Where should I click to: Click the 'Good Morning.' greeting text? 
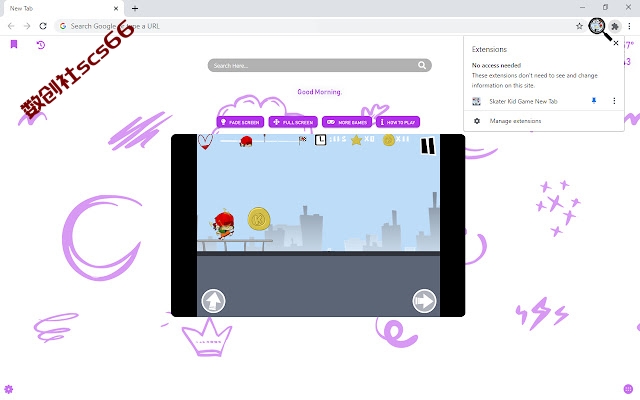pos(319,92)
